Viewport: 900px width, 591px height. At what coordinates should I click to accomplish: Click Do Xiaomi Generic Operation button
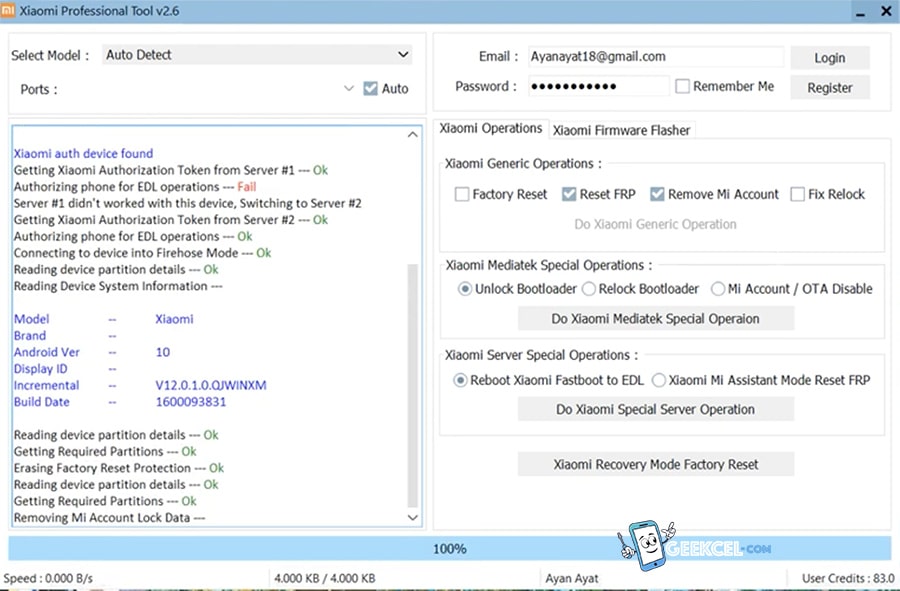655,224
